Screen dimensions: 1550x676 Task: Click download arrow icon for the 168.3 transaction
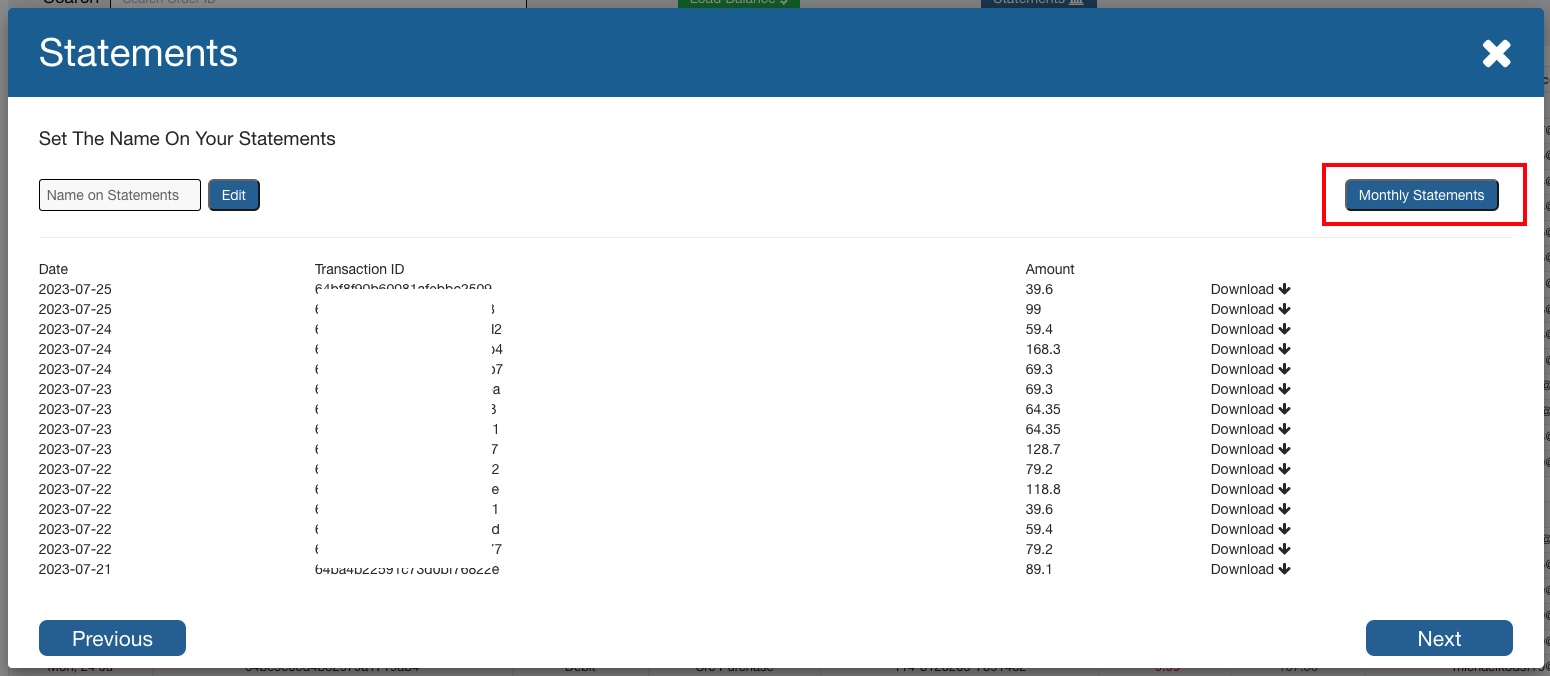[1285, 349]
